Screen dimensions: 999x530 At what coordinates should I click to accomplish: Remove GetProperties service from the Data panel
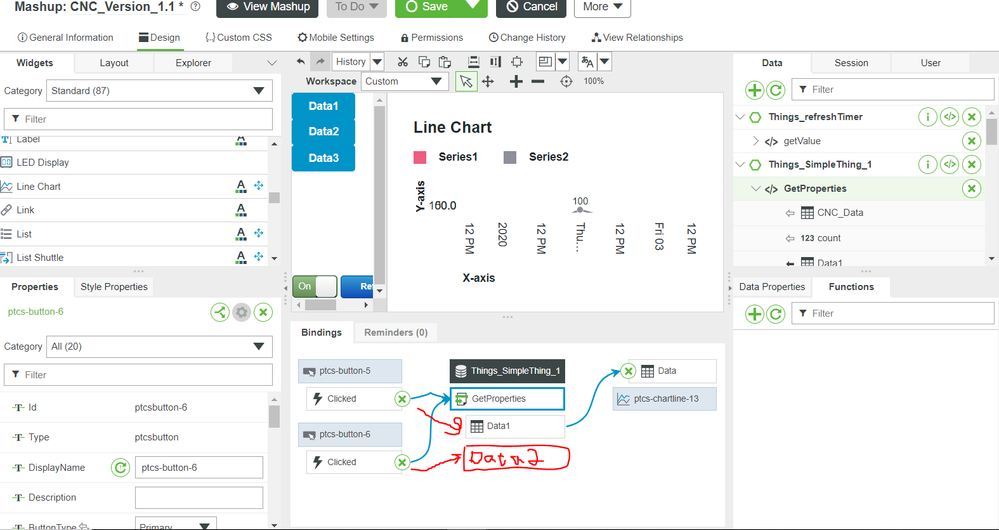(971, 189)
